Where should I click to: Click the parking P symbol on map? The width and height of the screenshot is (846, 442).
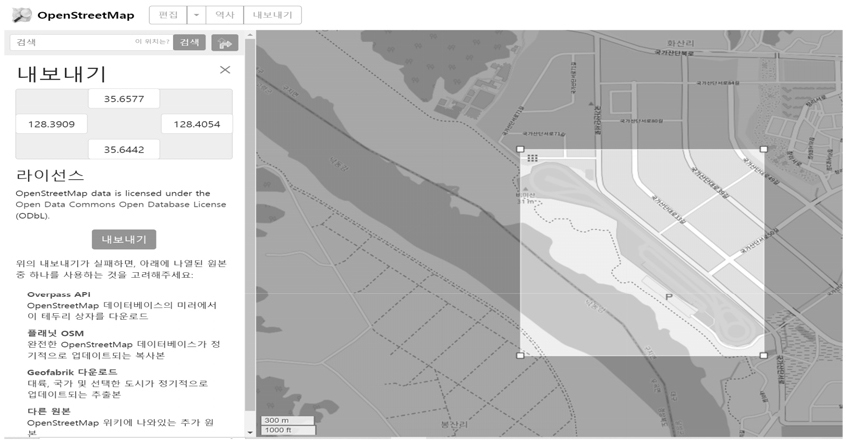669,296
